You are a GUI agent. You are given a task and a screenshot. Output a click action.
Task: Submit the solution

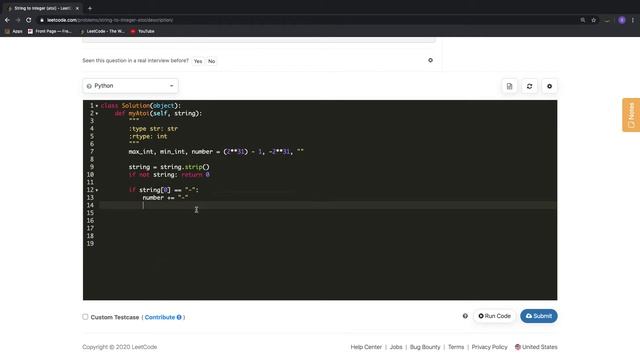click(x=538, y=316)
